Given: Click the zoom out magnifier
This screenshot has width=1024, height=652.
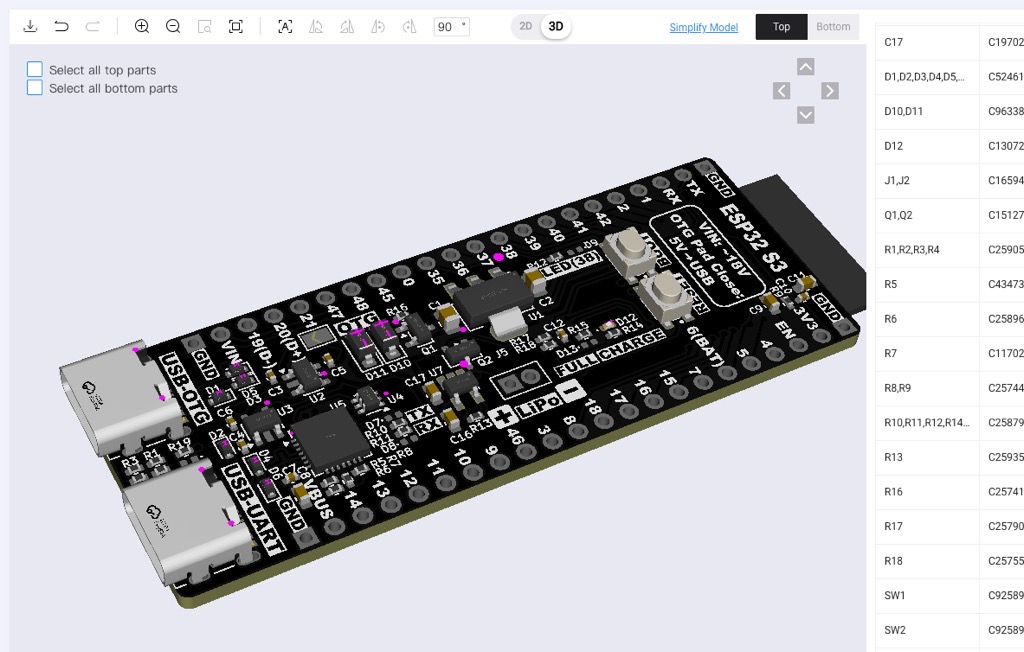Looking at the screenshot, I should pyautogui.click(x=173, y=27).
